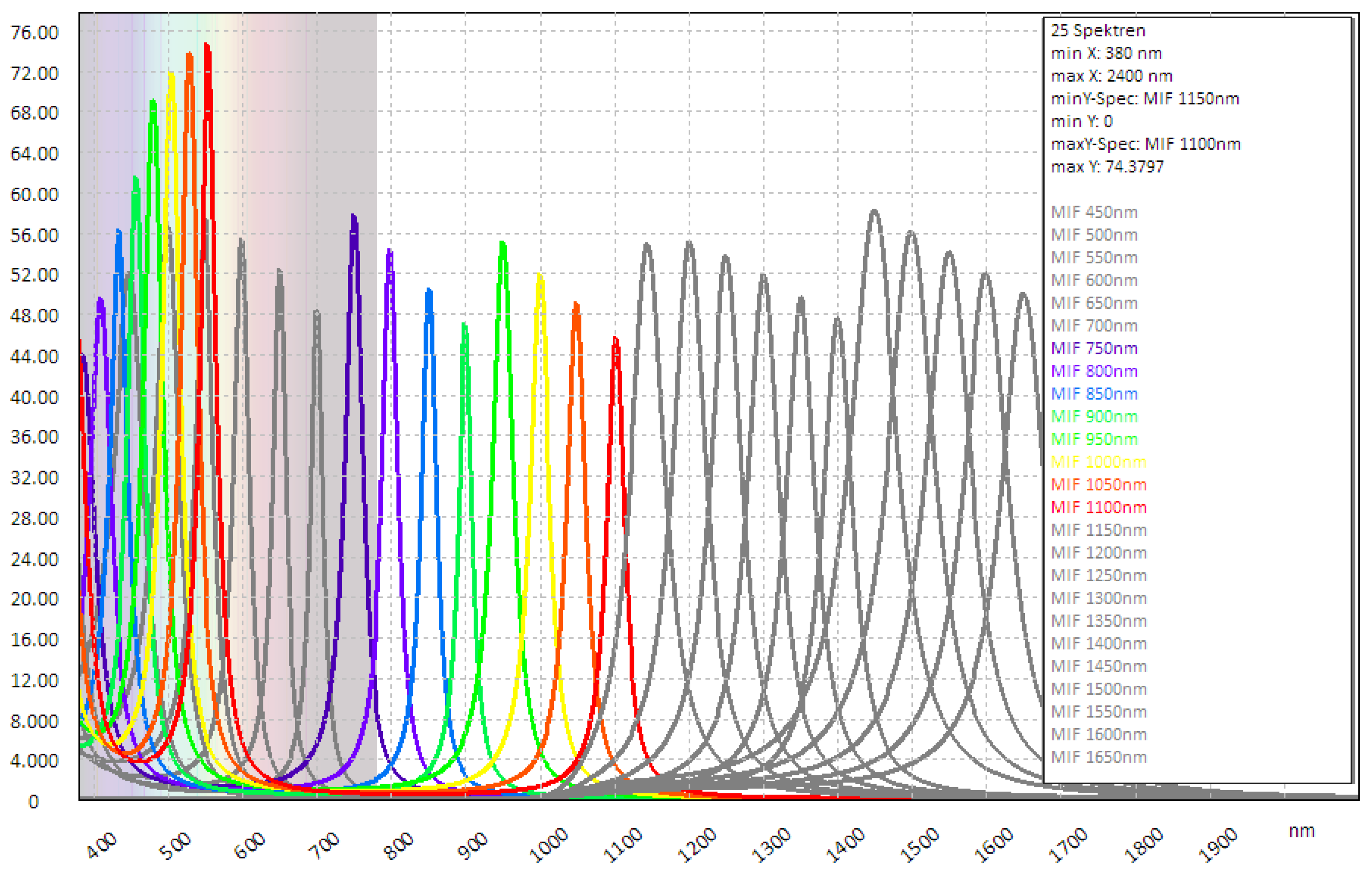This screenshot has width=1372, height=873.
Task: Select the MIF 1150nm legend entry
Action: pos(1098,530)
